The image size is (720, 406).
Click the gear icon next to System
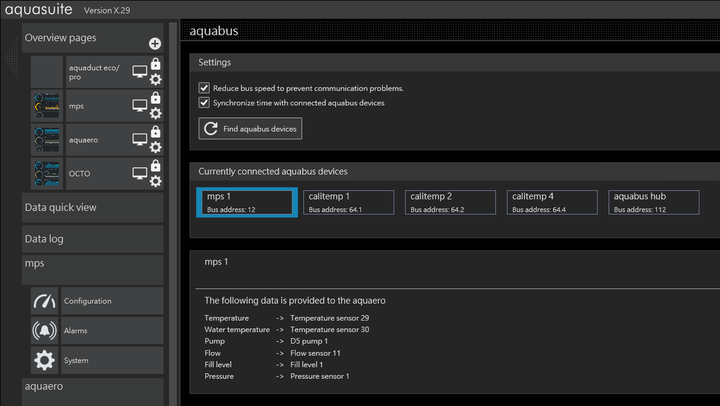tap(45, 361)
